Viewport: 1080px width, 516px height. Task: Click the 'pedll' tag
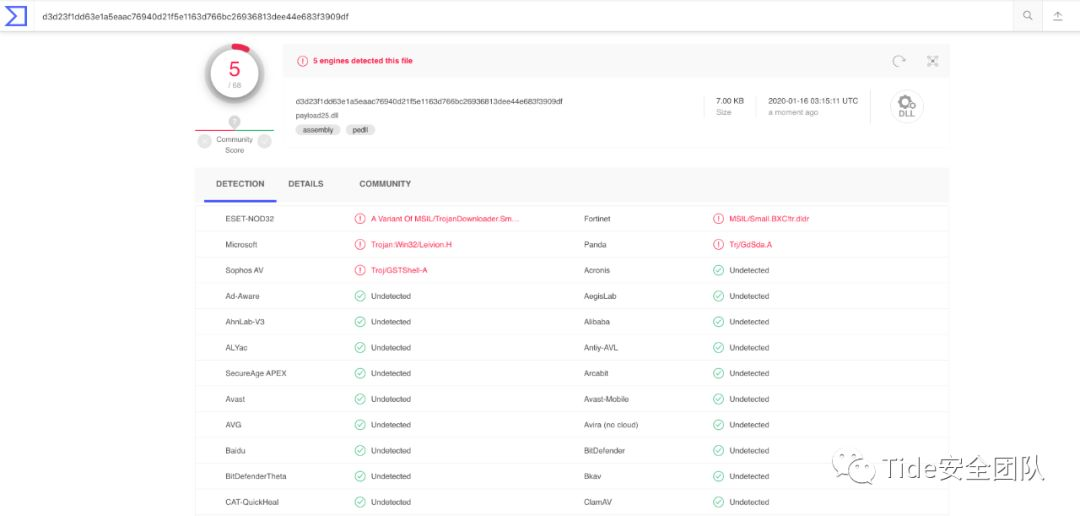[360, 130]
